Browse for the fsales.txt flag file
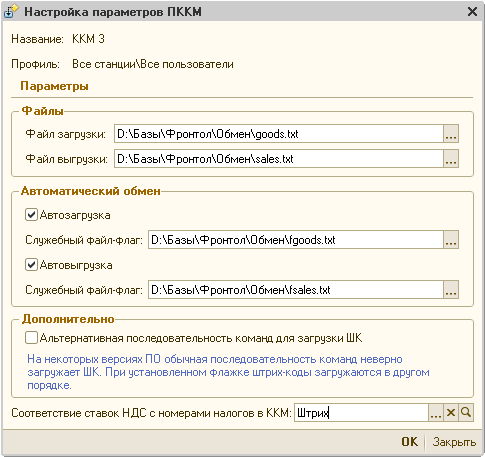Image resolution: width=485 pixels, height=457 pixels. (x=451, y=290)
